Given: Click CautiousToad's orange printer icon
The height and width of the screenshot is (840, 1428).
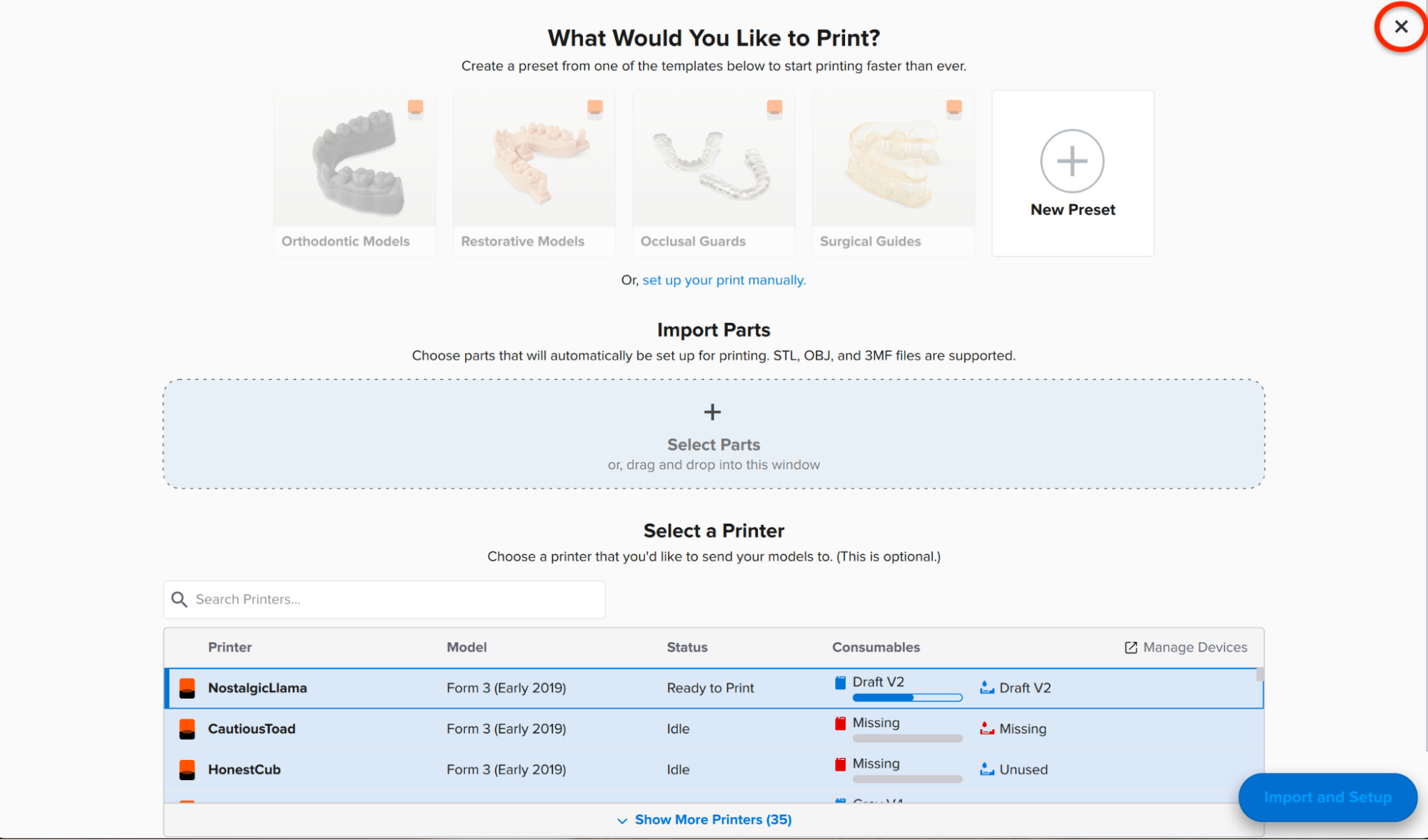Looking at the screenshot, I should click(187, 729).
